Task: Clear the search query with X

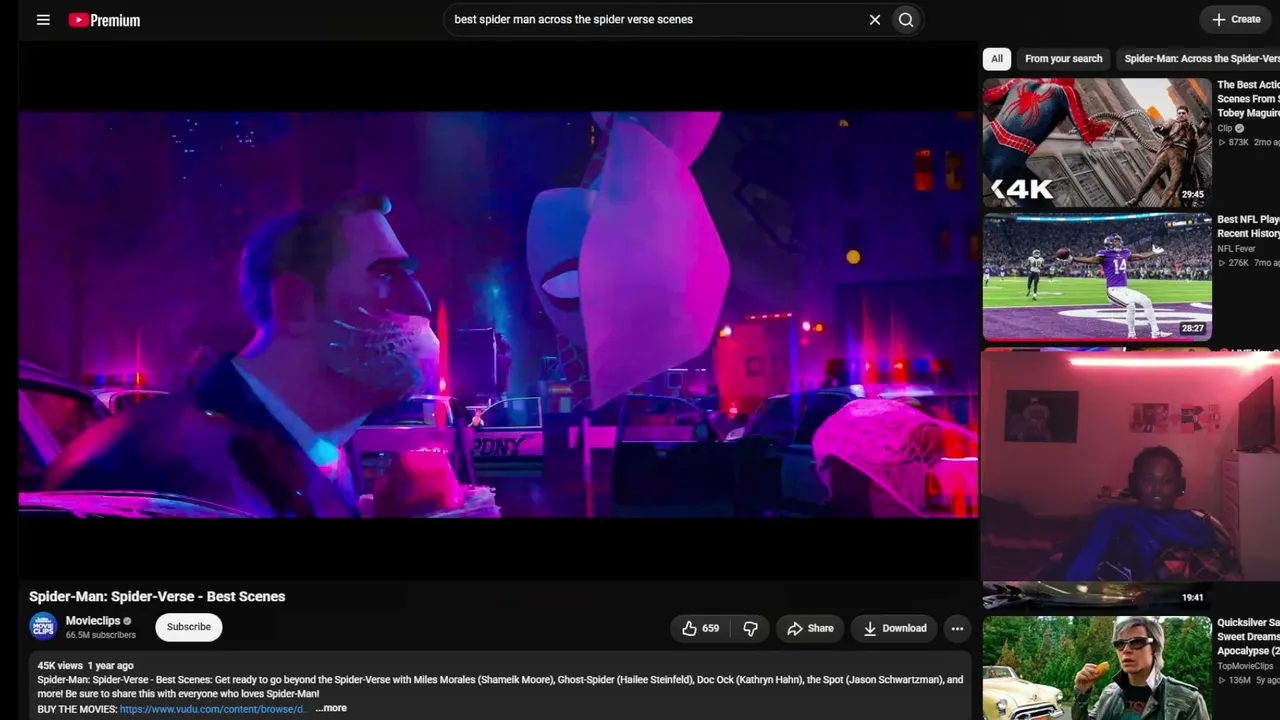Action: (x=875, y=19)
